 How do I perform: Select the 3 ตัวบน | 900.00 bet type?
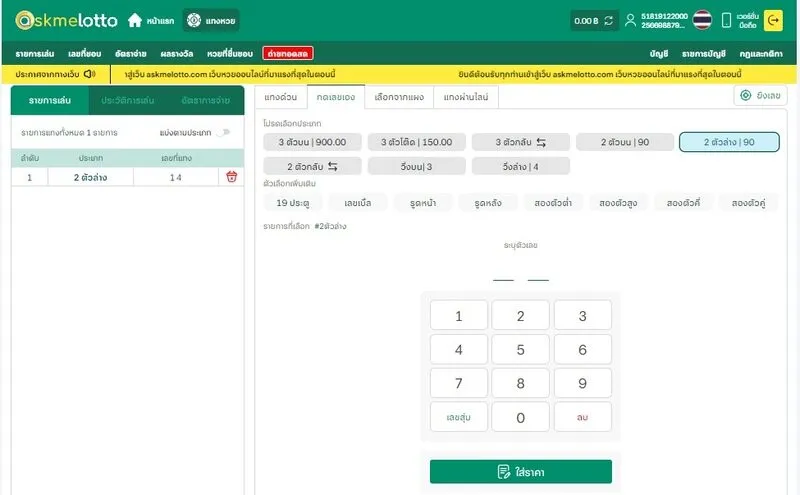point(312,142)
